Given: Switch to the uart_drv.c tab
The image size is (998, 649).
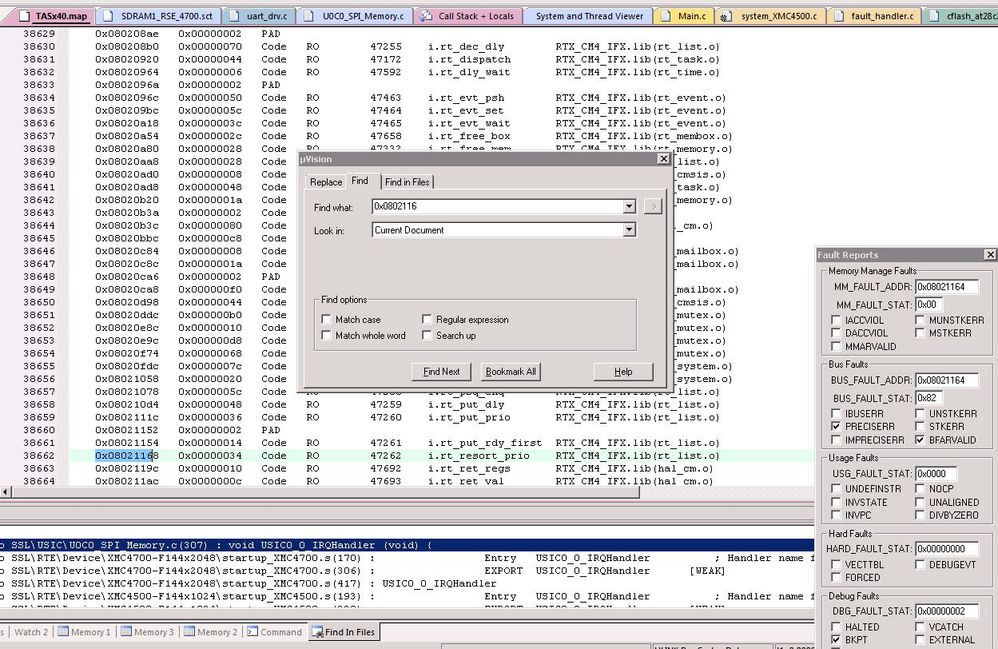Looking at the screenshot, I should [260, 16].
